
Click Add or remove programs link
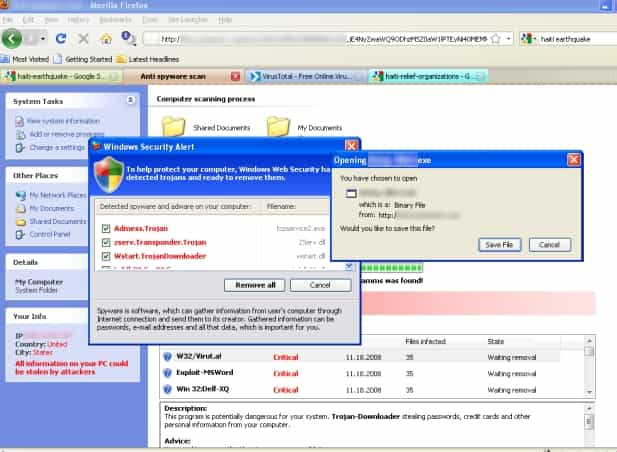[x=67, y=134]
